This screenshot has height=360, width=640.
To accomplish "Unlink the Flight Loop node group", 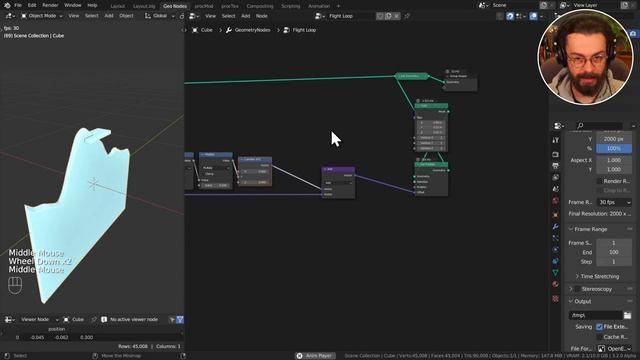I will (397, 16).
